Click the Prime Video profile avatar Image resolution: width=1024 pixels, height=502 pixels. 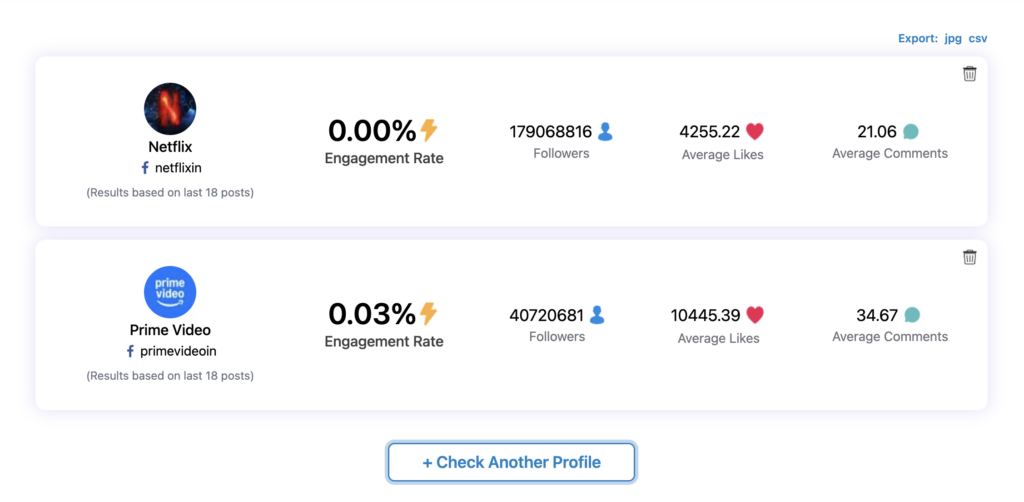[170, 292]
